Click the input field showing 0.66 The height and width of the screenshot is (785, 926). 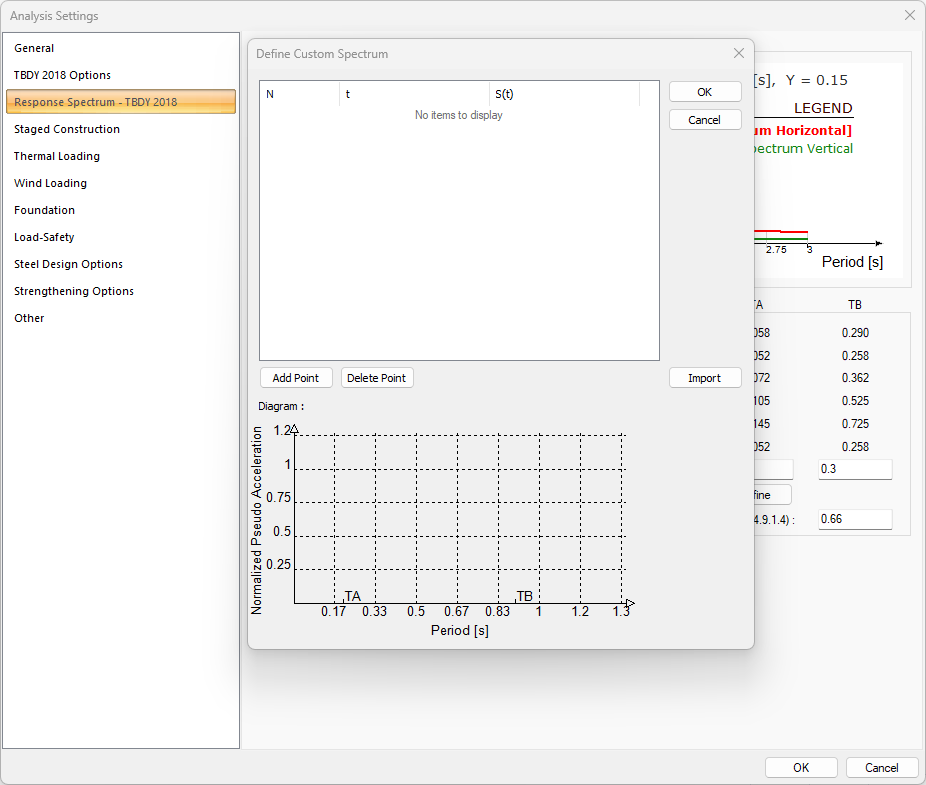(854, 520)
